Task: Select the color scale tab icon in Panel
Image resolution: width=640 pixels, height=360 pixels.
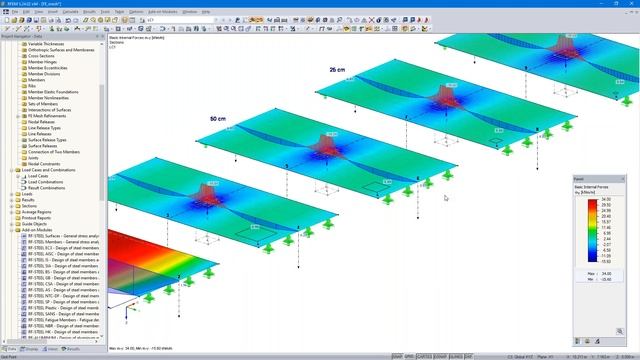Action: point(578,341)
